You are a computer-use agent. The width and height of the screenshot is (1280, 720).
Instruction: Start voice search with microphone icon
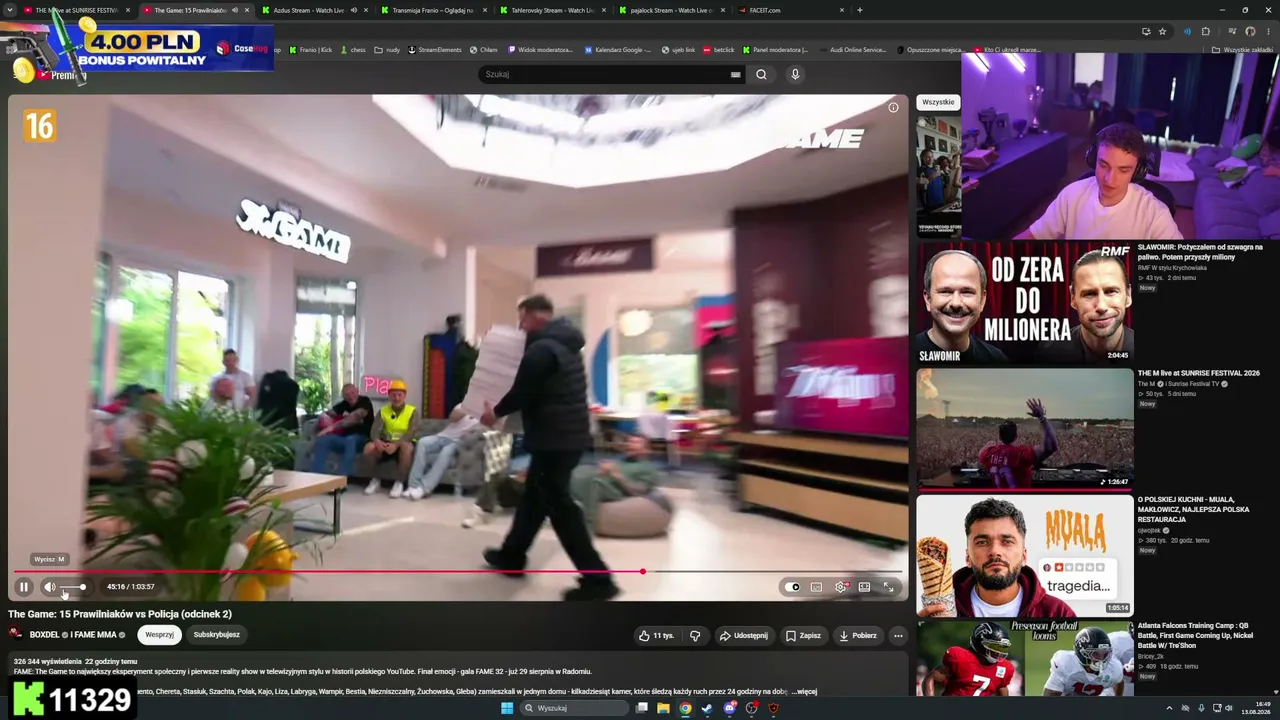pyautogui.click(x=795, y=74)
